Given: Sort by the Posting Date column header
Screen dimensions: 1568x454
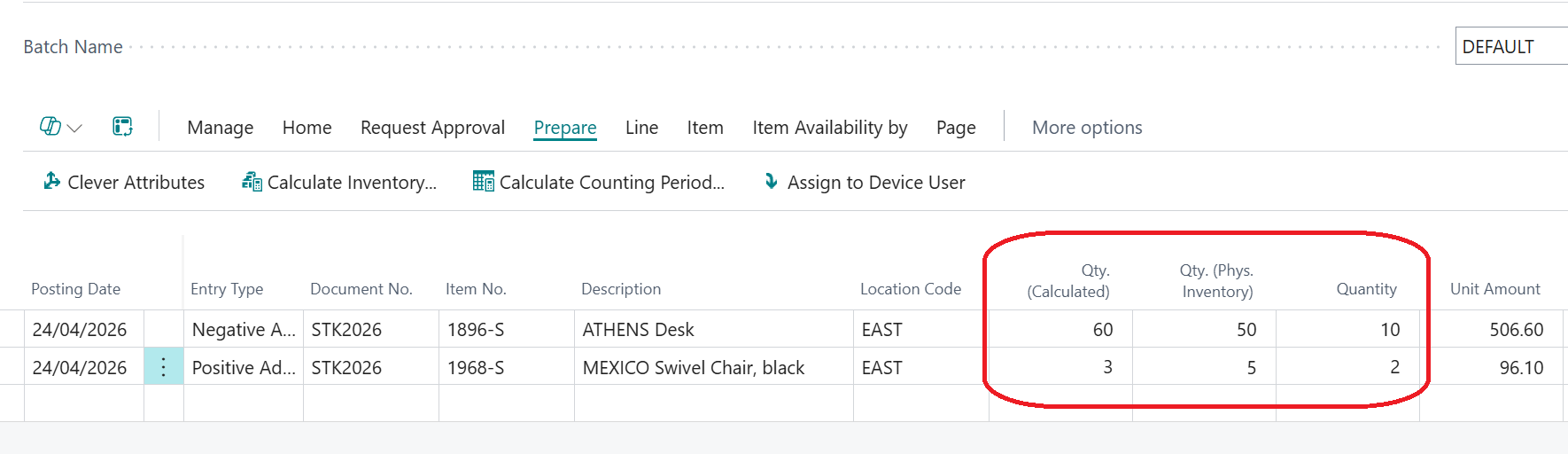Looking at the screenshot, I should click(x=75, y=289).
